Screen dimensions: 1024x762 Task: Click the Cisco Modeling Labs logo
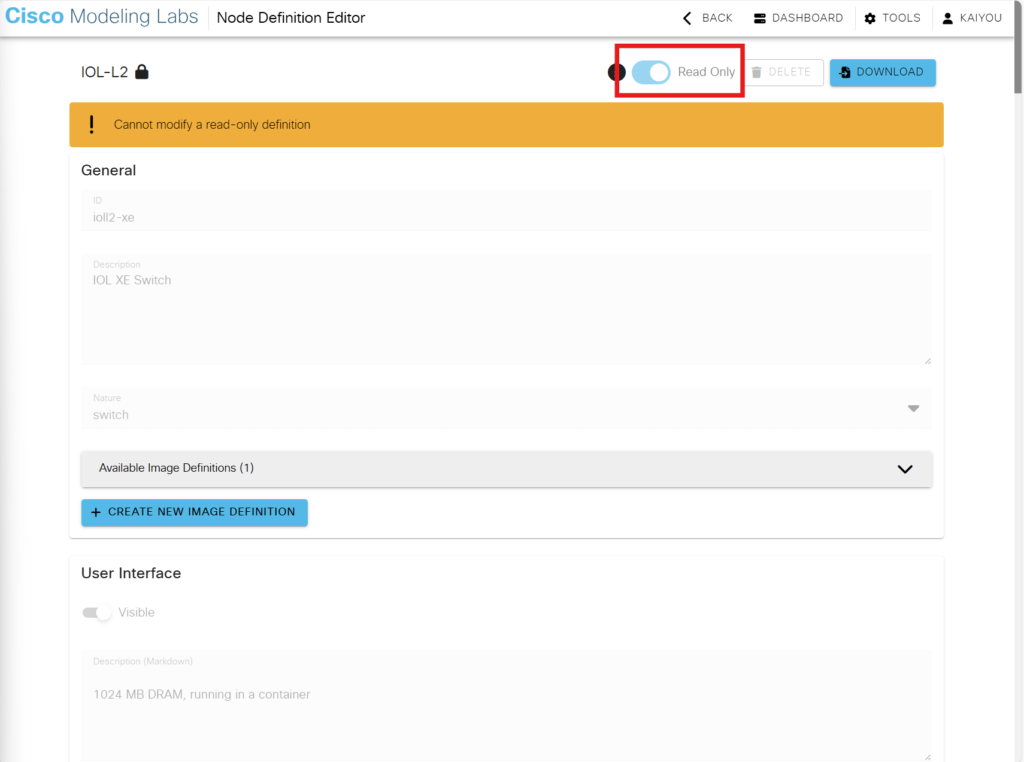tap(101, 16)
